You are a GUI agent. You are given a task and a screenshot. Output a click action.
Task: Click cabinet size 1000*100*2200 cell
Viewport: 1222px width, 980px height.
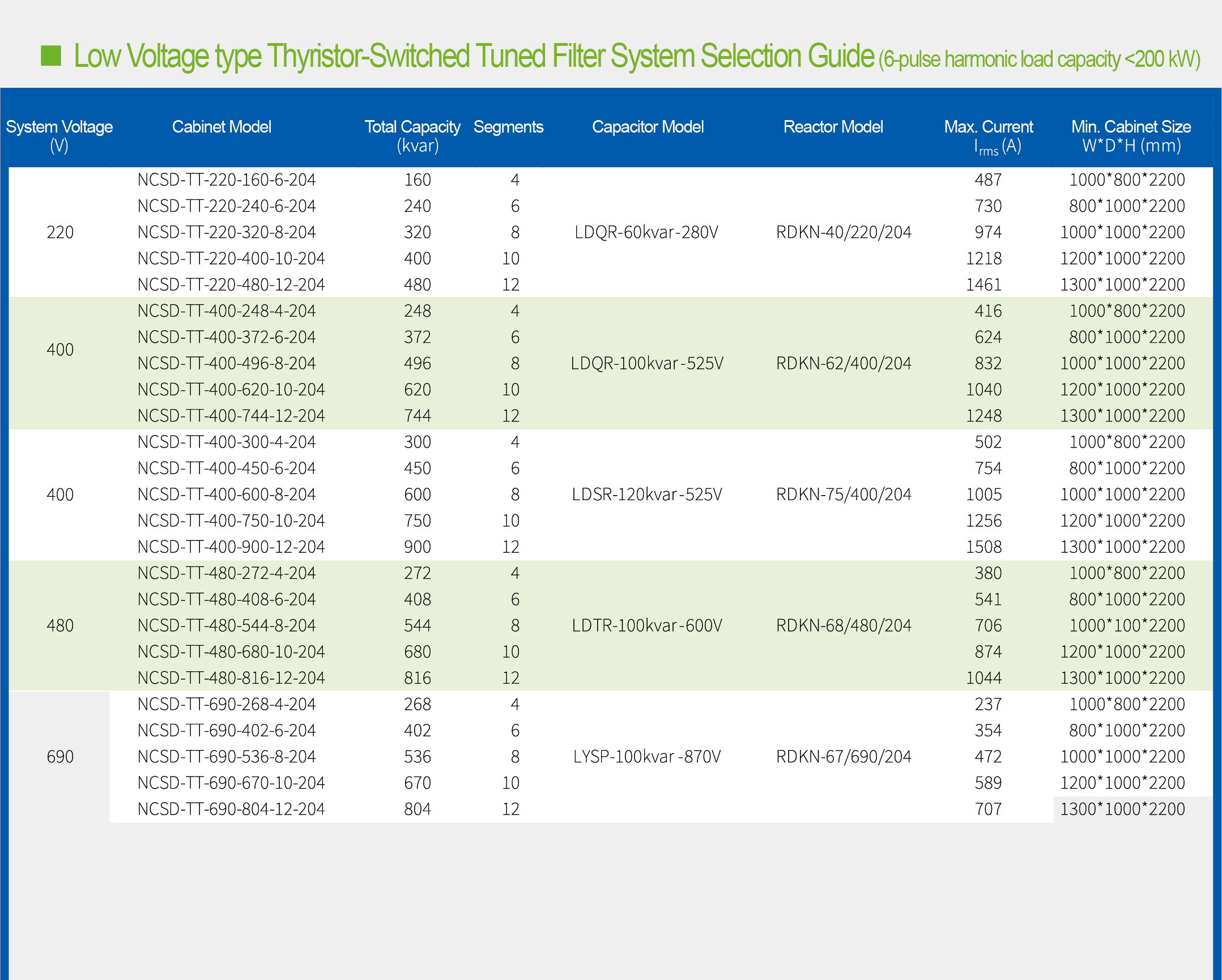pos(1126,626)
